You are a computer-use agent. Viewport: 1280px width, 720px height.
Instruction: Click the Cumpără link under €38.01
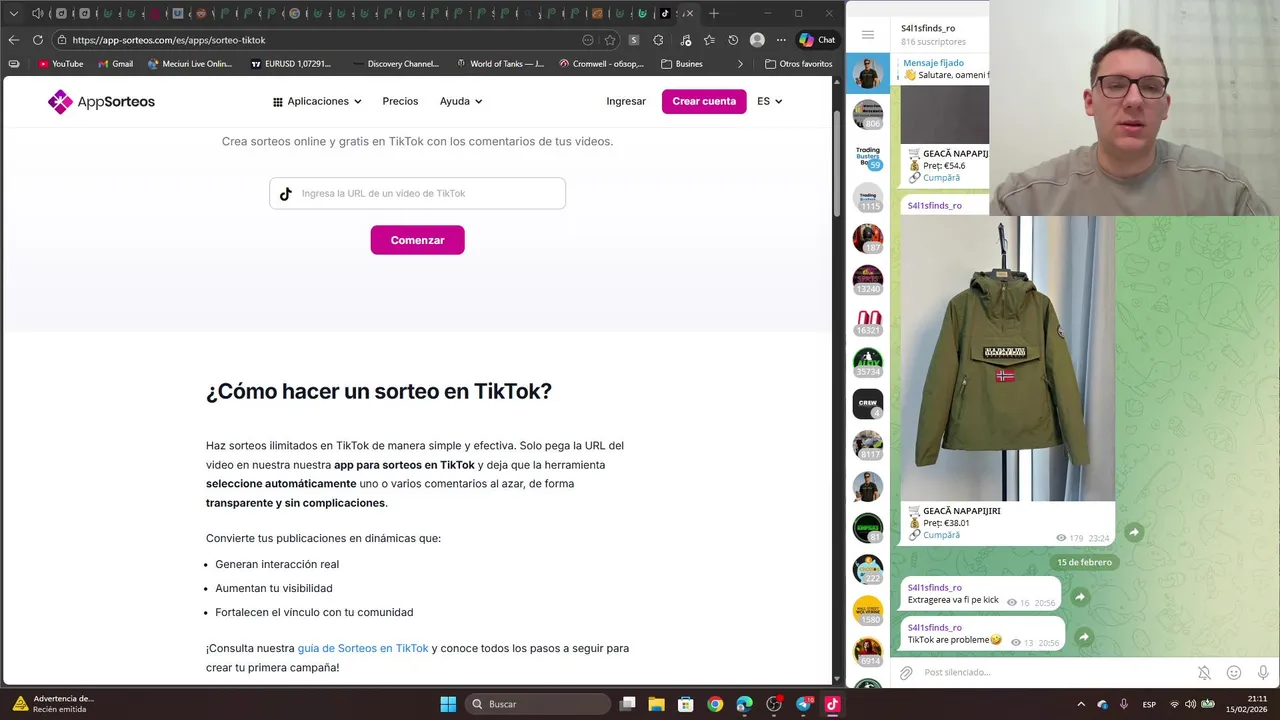pos(941,535)
